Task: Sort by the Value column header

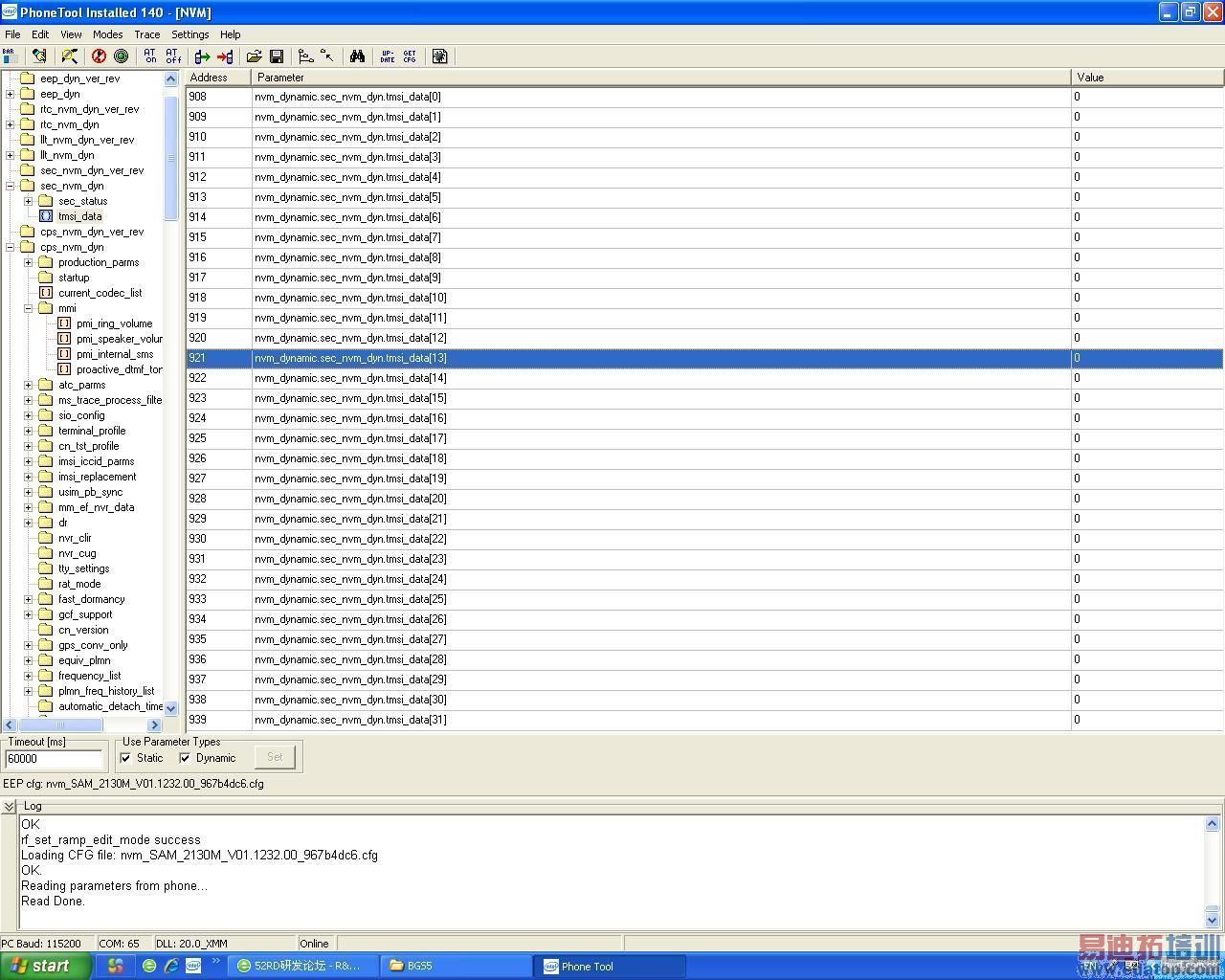Action: click(1147, 78)
